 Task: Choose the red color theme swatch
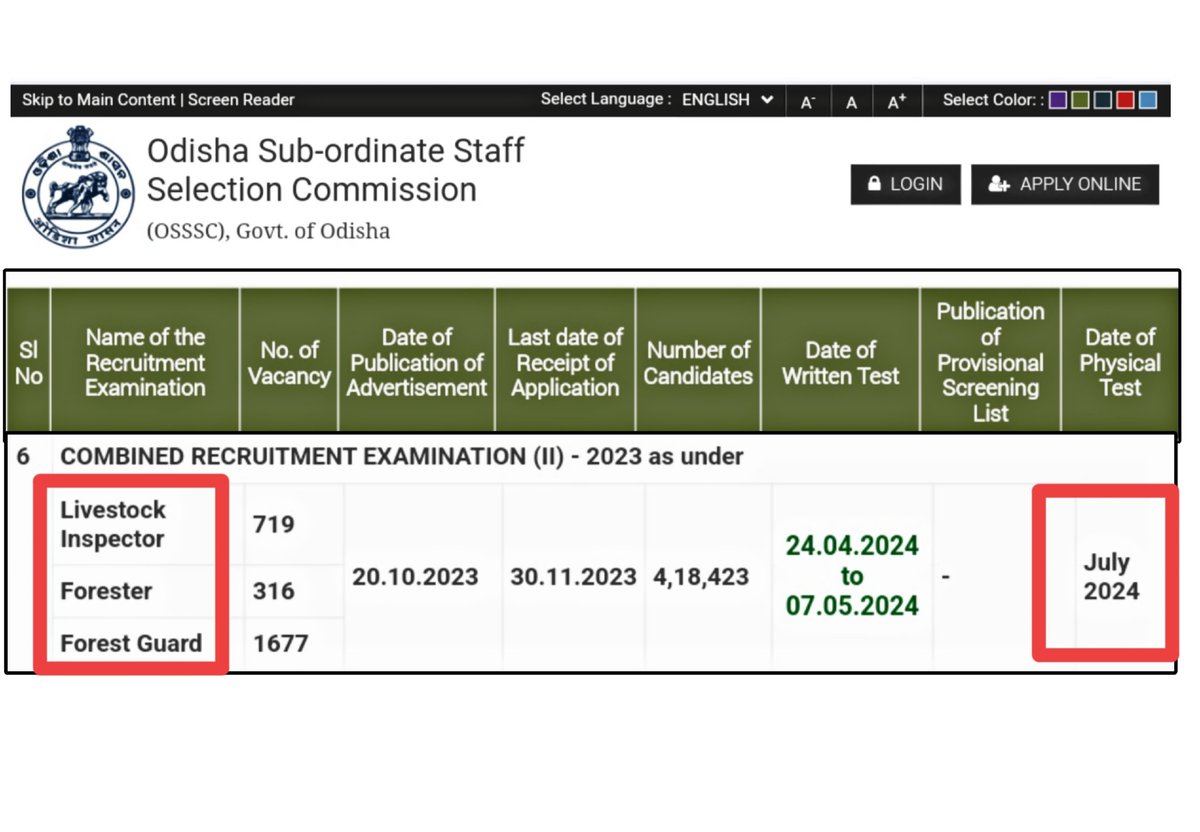tap(1125, 100)
